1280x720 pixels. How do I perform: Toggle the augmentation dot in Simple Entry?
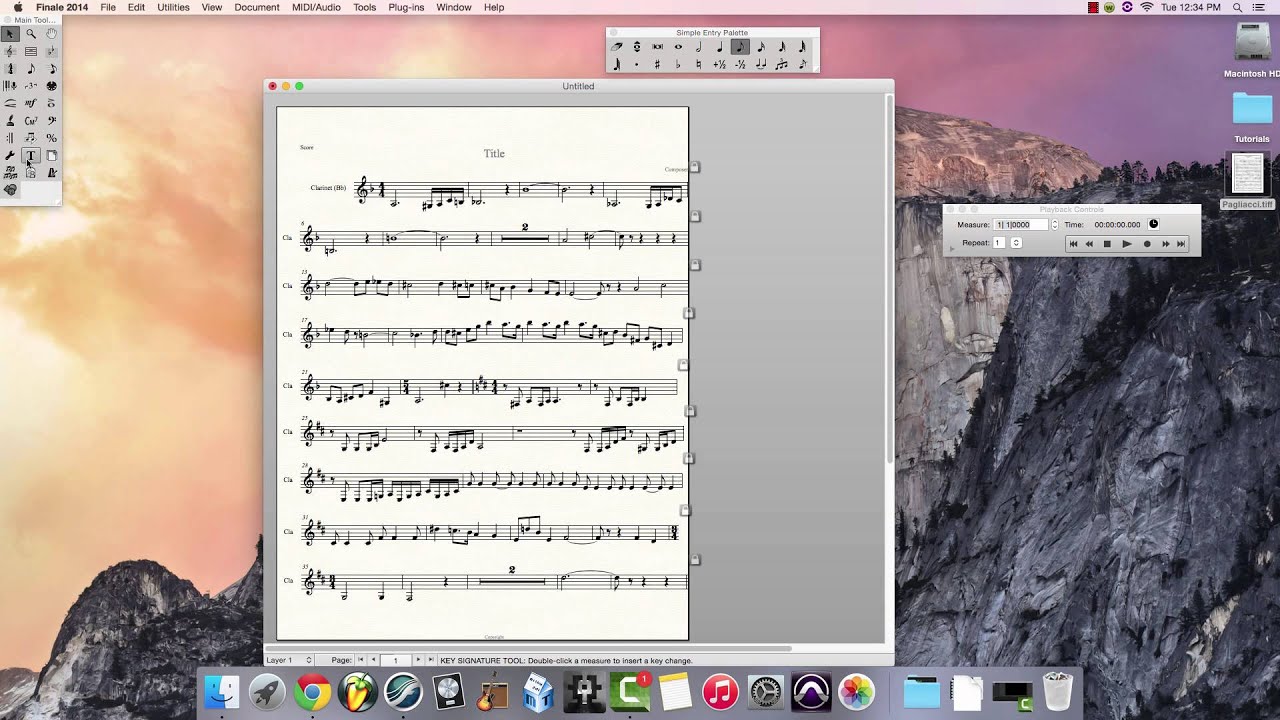(x=637, y=65)
